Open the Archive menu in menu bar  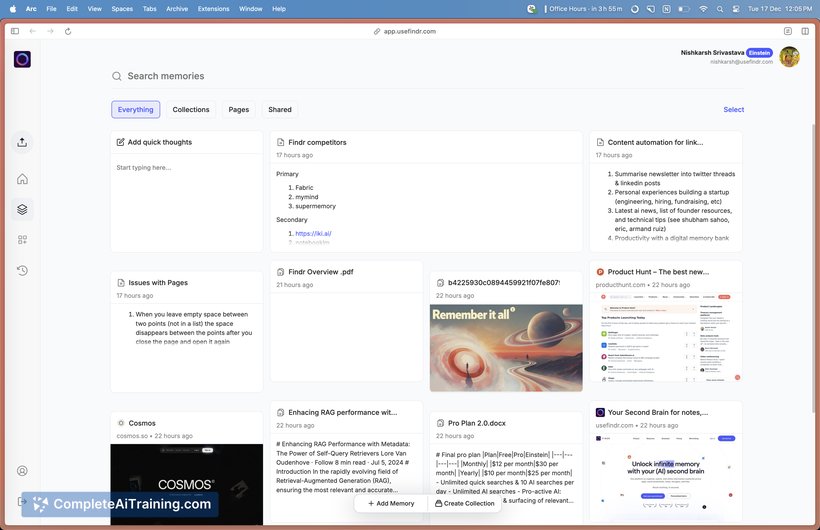[x=177, y=9]
